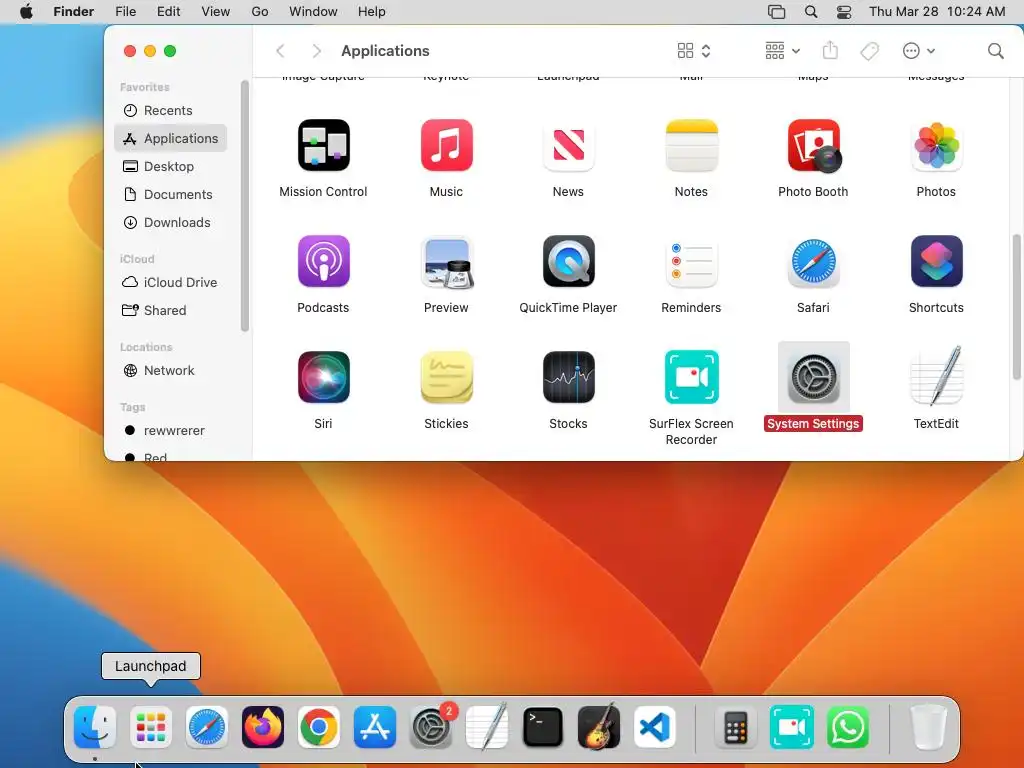Select the Notes app icon
Screen dimensions: 1024x768
tap(691, 145)
